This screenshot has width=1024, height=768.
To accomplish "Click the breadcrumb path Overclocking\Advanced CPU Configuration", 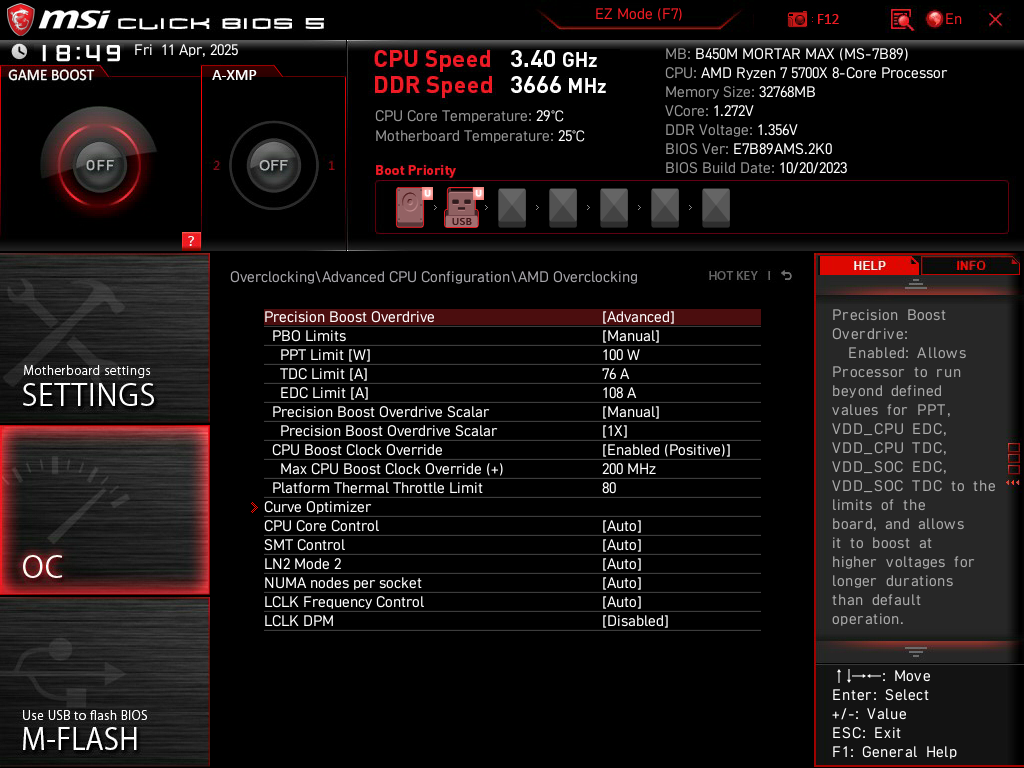I will (x=434, y=277).
